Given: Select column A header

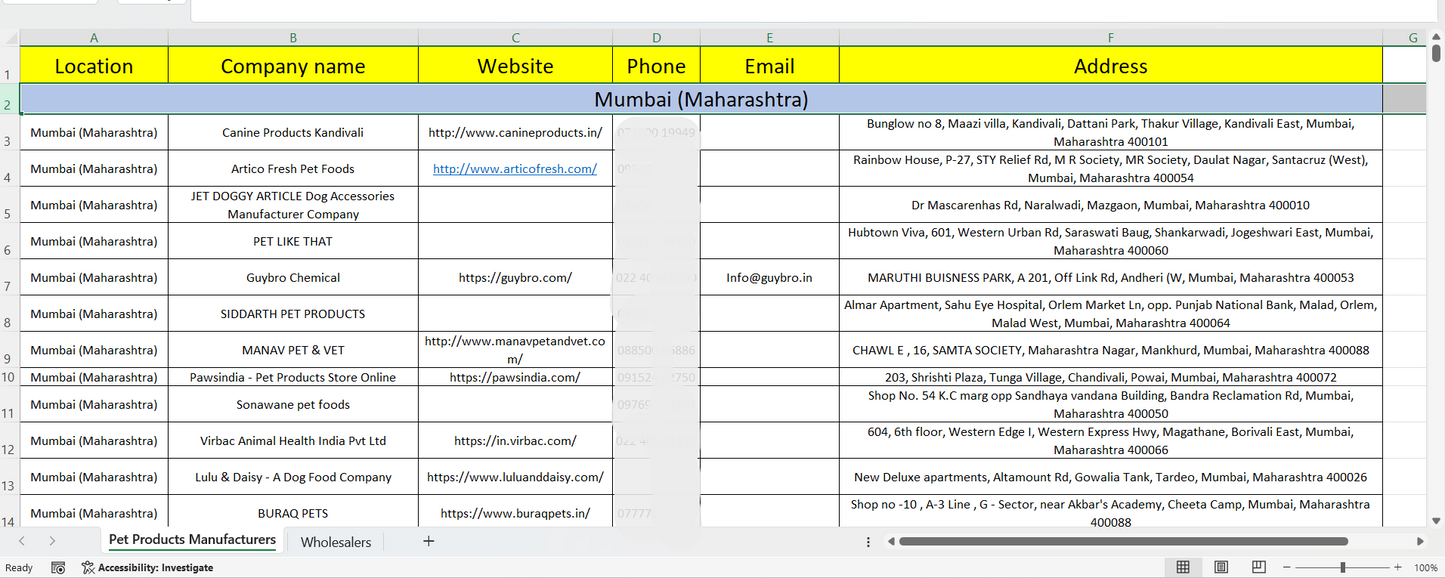Looking at the screenshot, I should pyautogui.click(x=94, y=38).
